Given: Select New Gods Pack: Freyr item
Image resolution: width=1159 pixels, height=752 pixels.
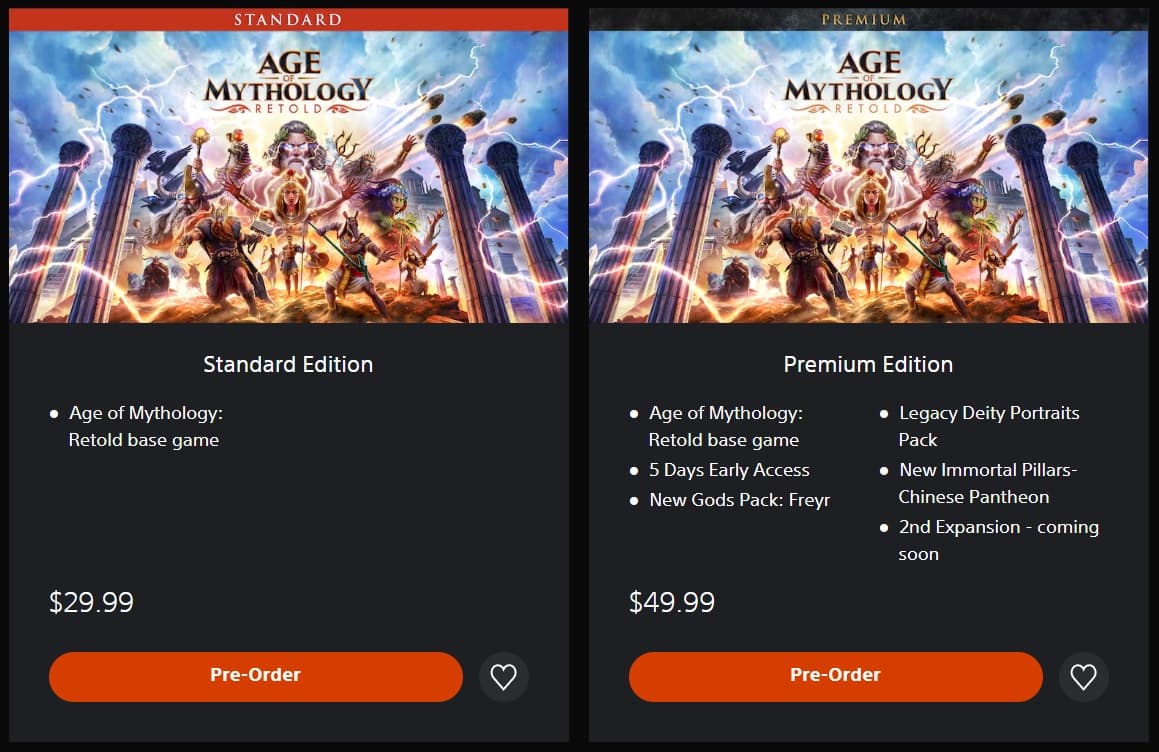Looking at the screenshot, I should [x=739, y=500].
